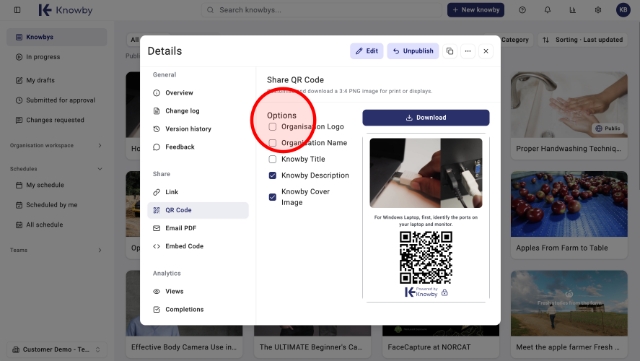Uncheck the Knowby Cover Image option

[x=273, y=197]
